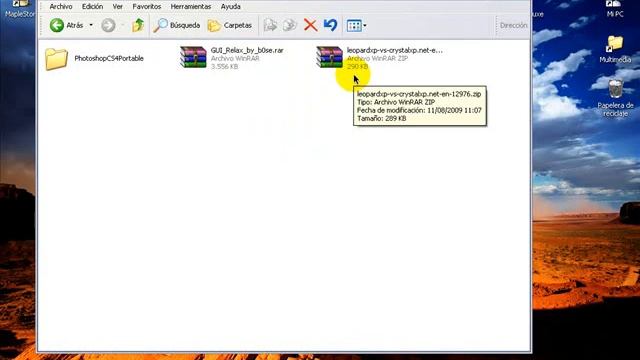Open the Herramientas menu
The height and width of the screenshot is (360, 640).
tap(191, 7)
